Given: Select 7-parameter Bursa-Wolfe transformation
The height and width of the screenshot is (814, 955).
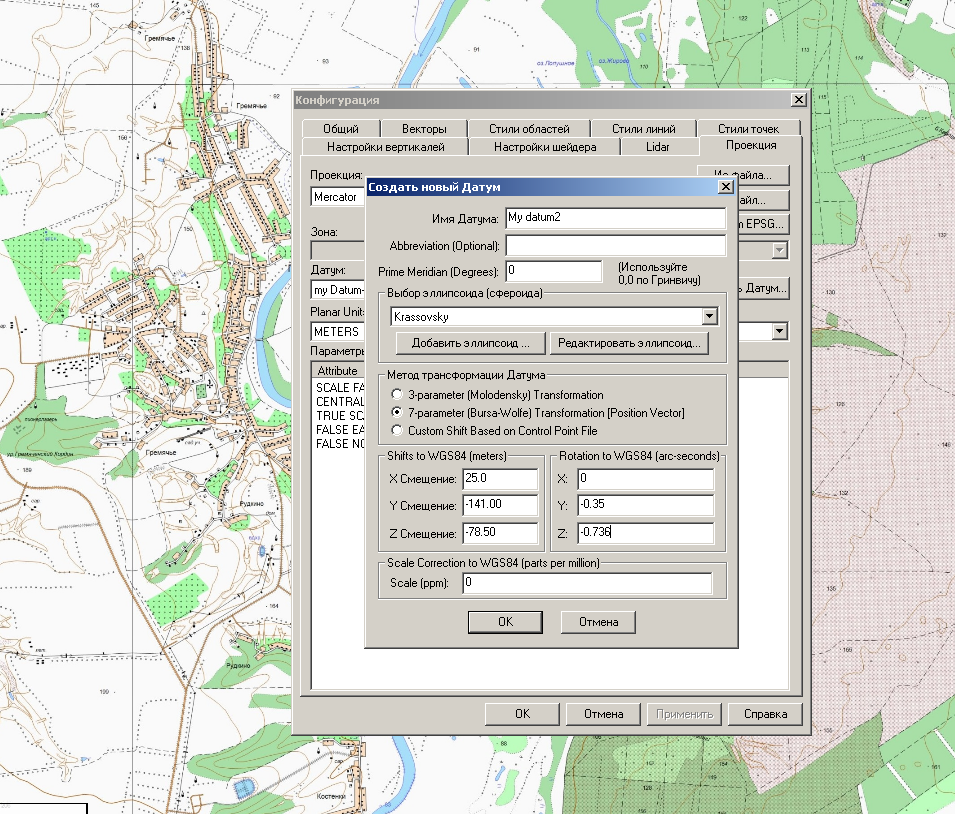Looking at the screenshot, I should 398,412.
